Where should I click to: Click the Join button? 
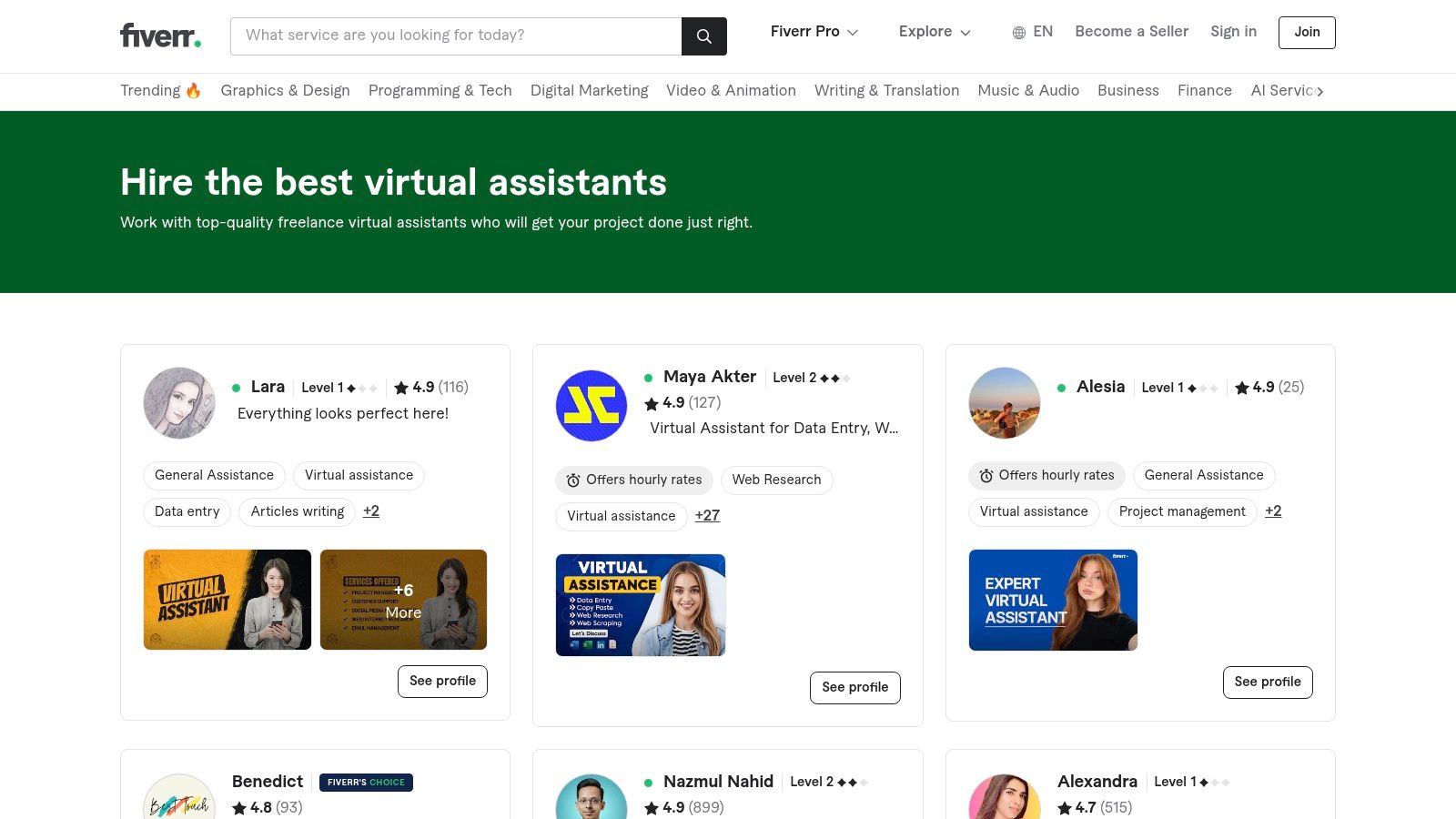[x=1307, y=33]
